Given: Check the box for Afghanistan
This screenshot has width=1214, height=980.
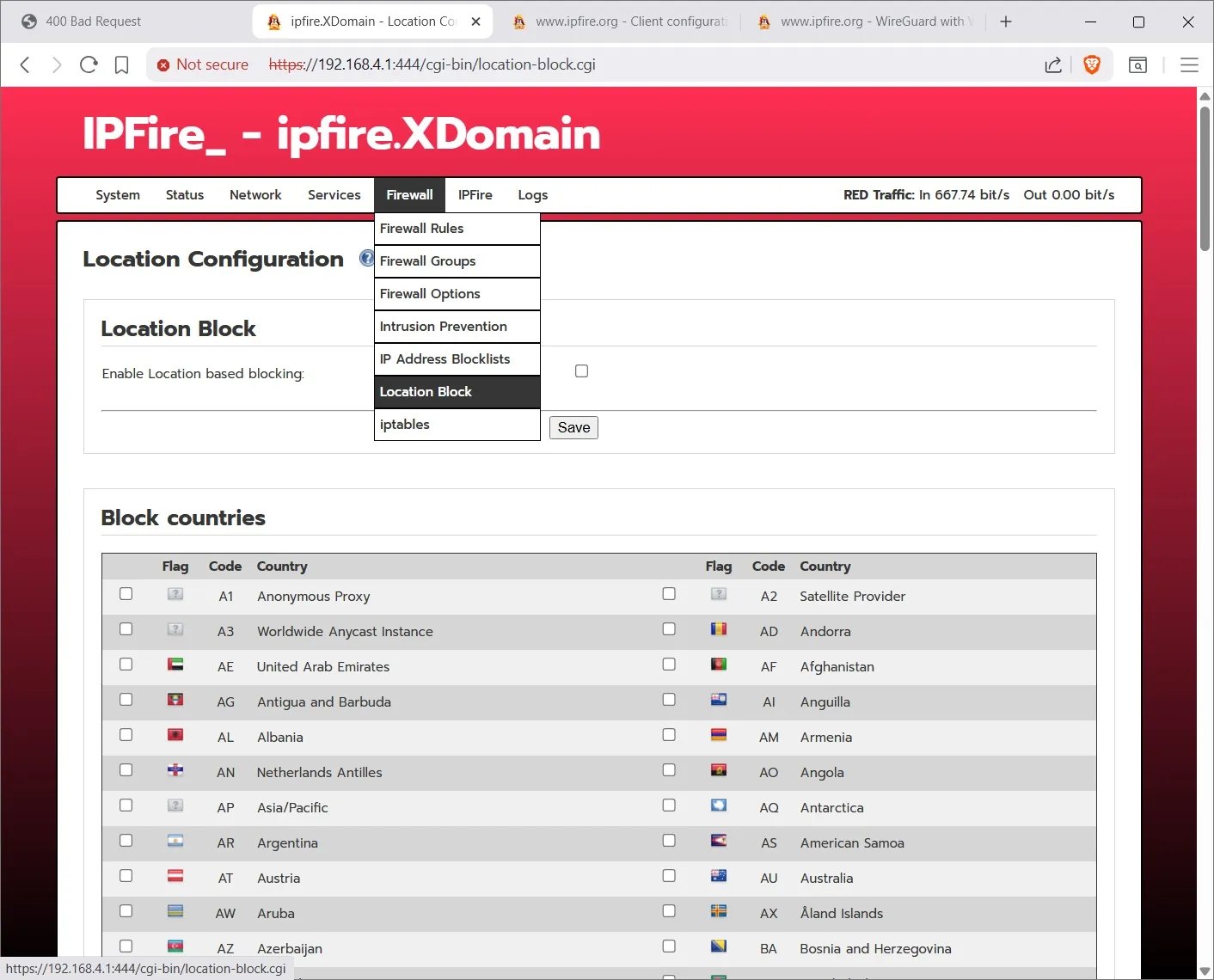Looking at the screenshot, I should 669,665.
